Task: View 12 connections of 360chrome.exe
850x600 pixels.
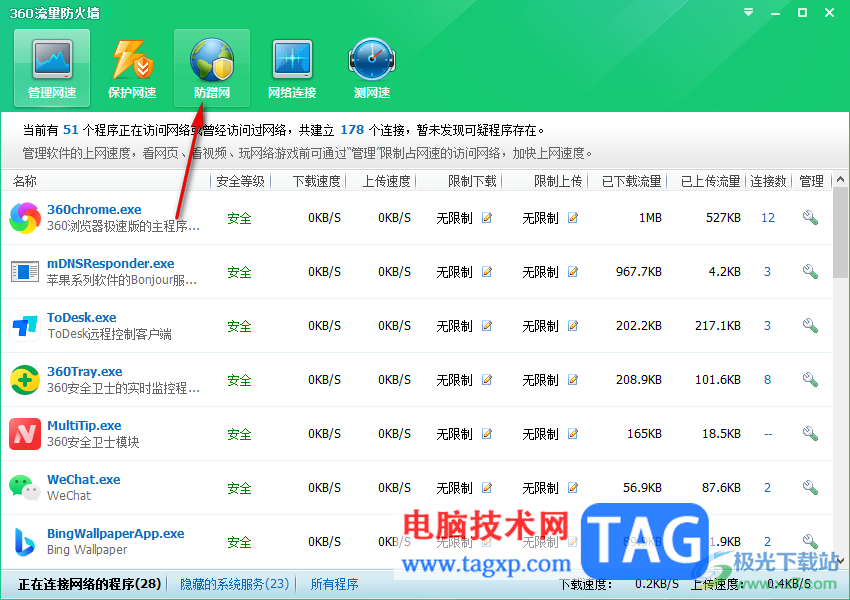Action: click(768, 218)
